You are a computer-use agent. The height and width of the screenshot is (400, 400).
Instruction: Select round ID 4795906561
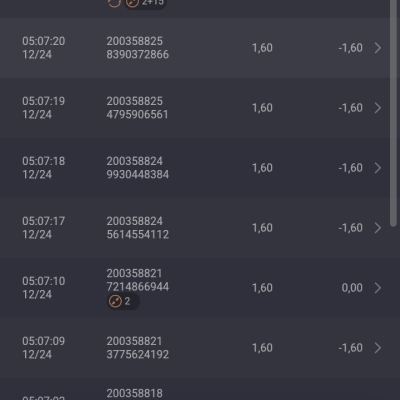[137, 114]
